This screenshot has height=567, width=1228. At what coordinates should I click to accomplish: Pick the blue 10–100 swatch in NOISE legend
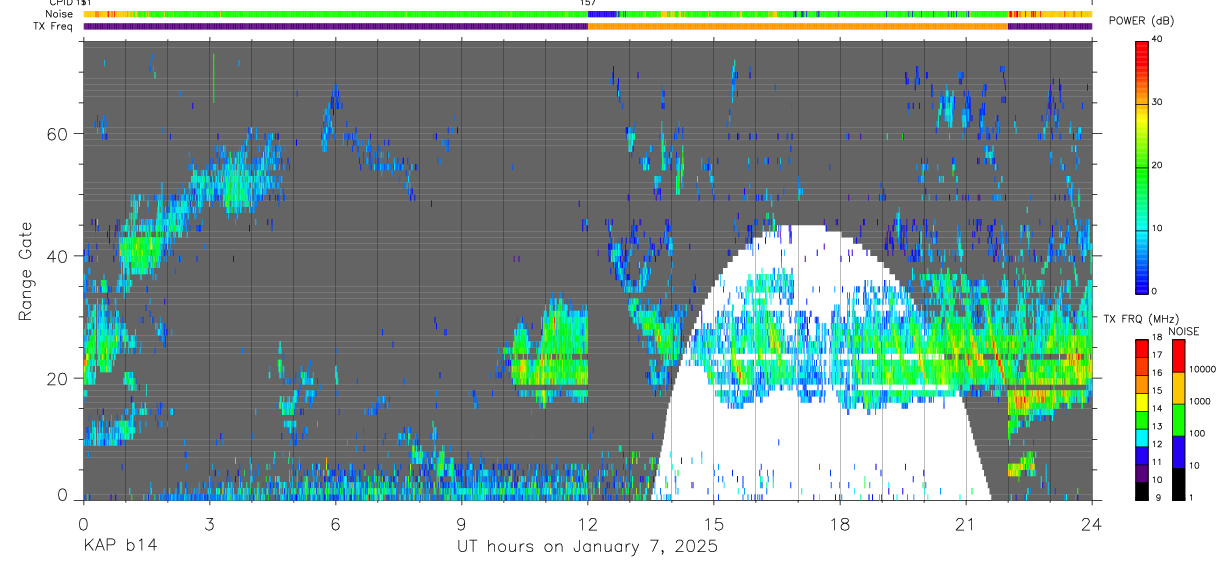tap(1178, 452)
